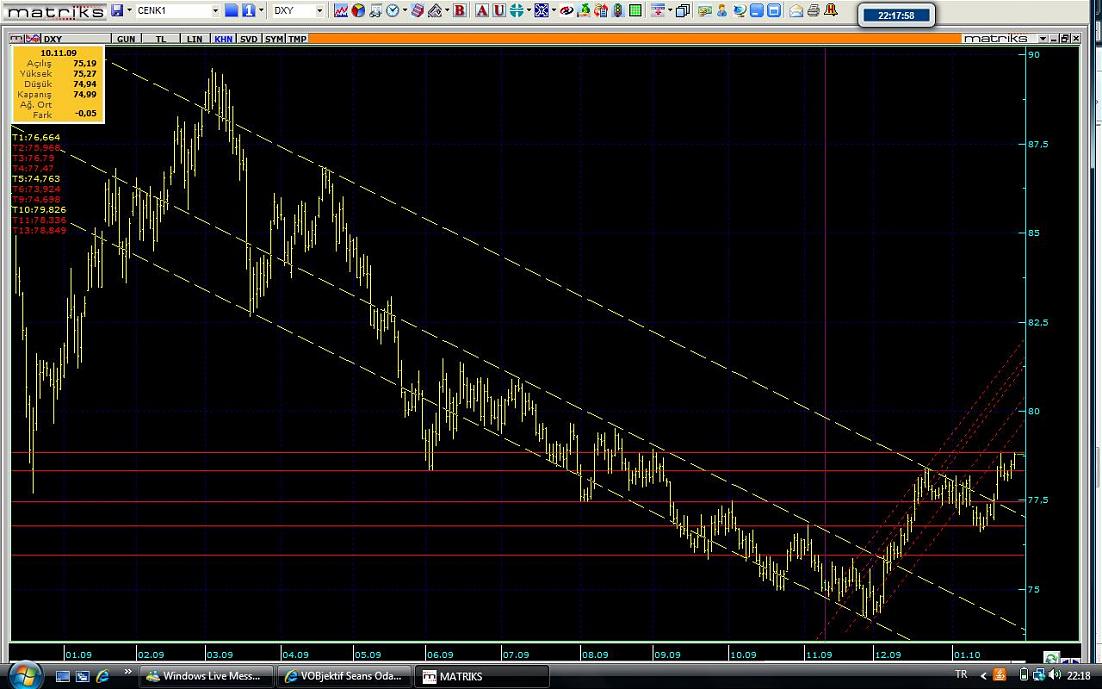Click the printer icon
The width and height of the screenshot is (1102, 689).
[813, 11]
